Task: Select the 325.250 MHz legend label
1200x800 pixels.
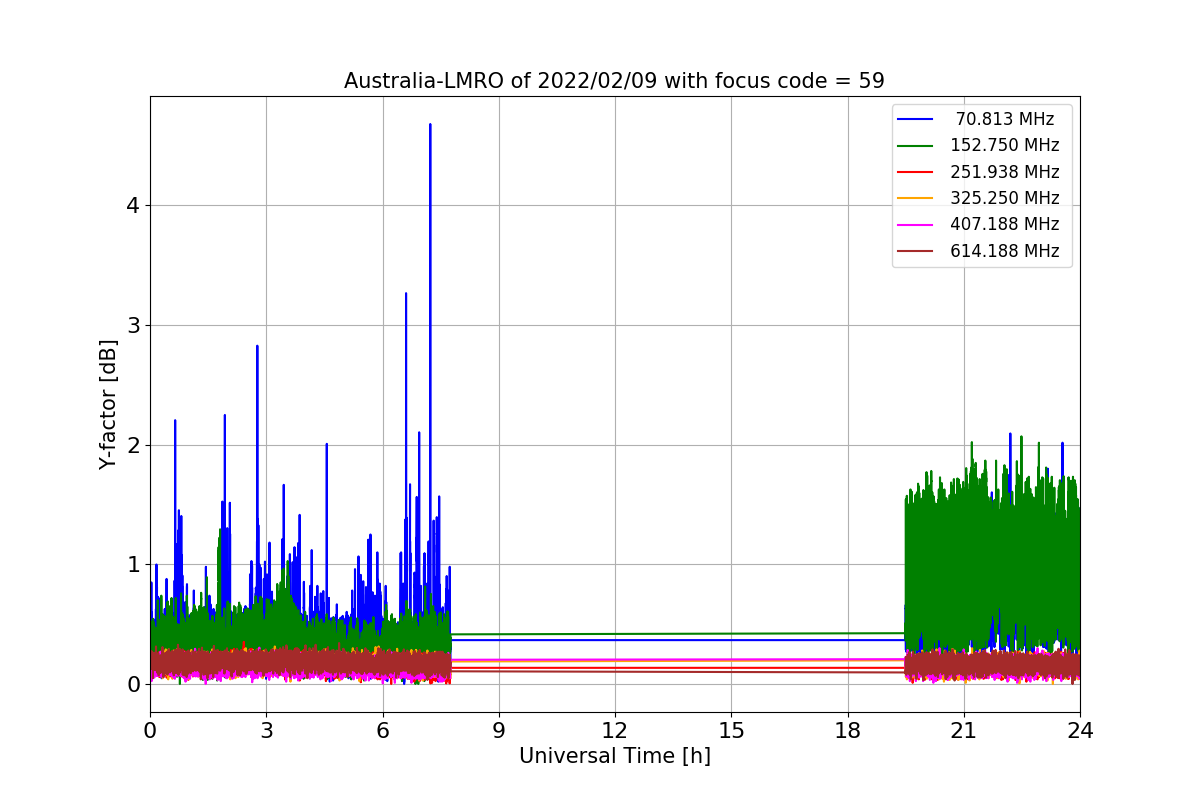Action: click(x=1005, y=198)
